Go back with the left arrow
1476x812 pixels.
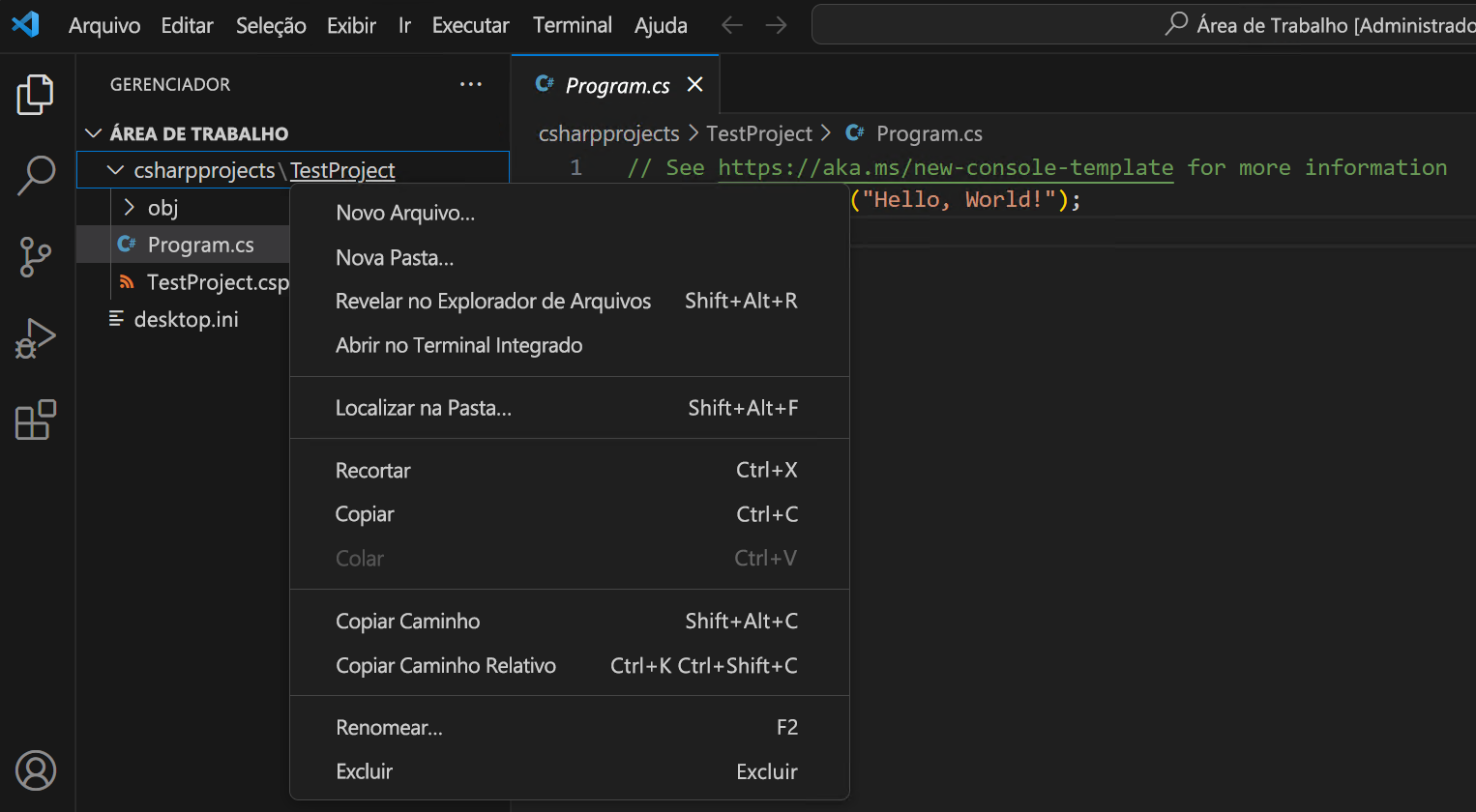coord(732,25)
